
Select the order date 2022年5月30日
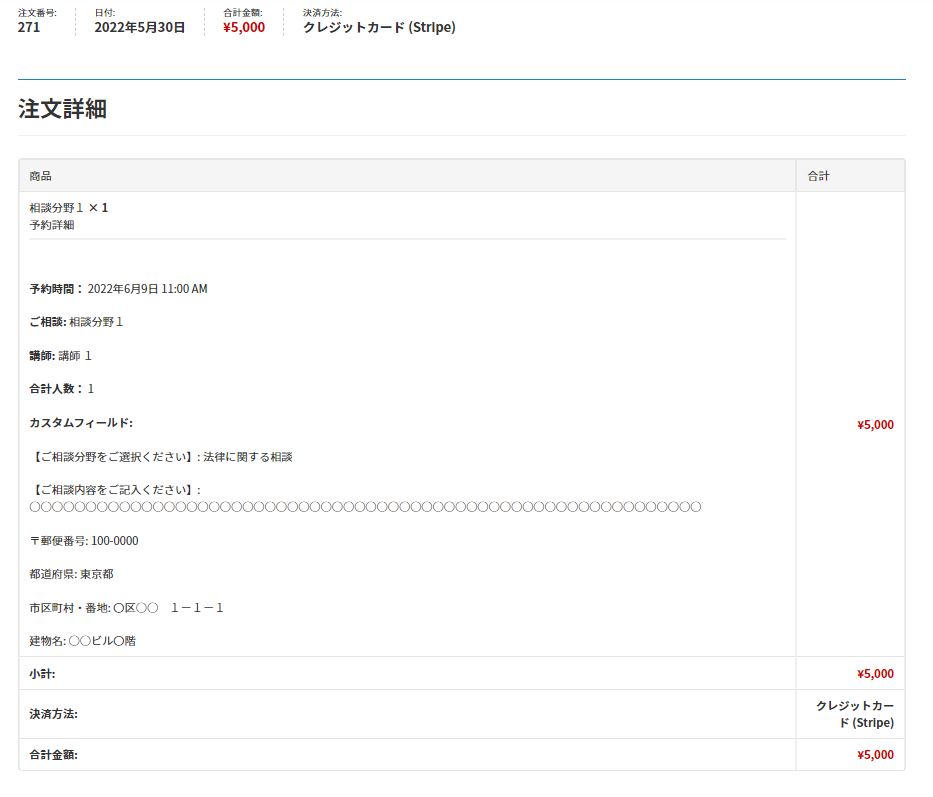pos(139,27)
